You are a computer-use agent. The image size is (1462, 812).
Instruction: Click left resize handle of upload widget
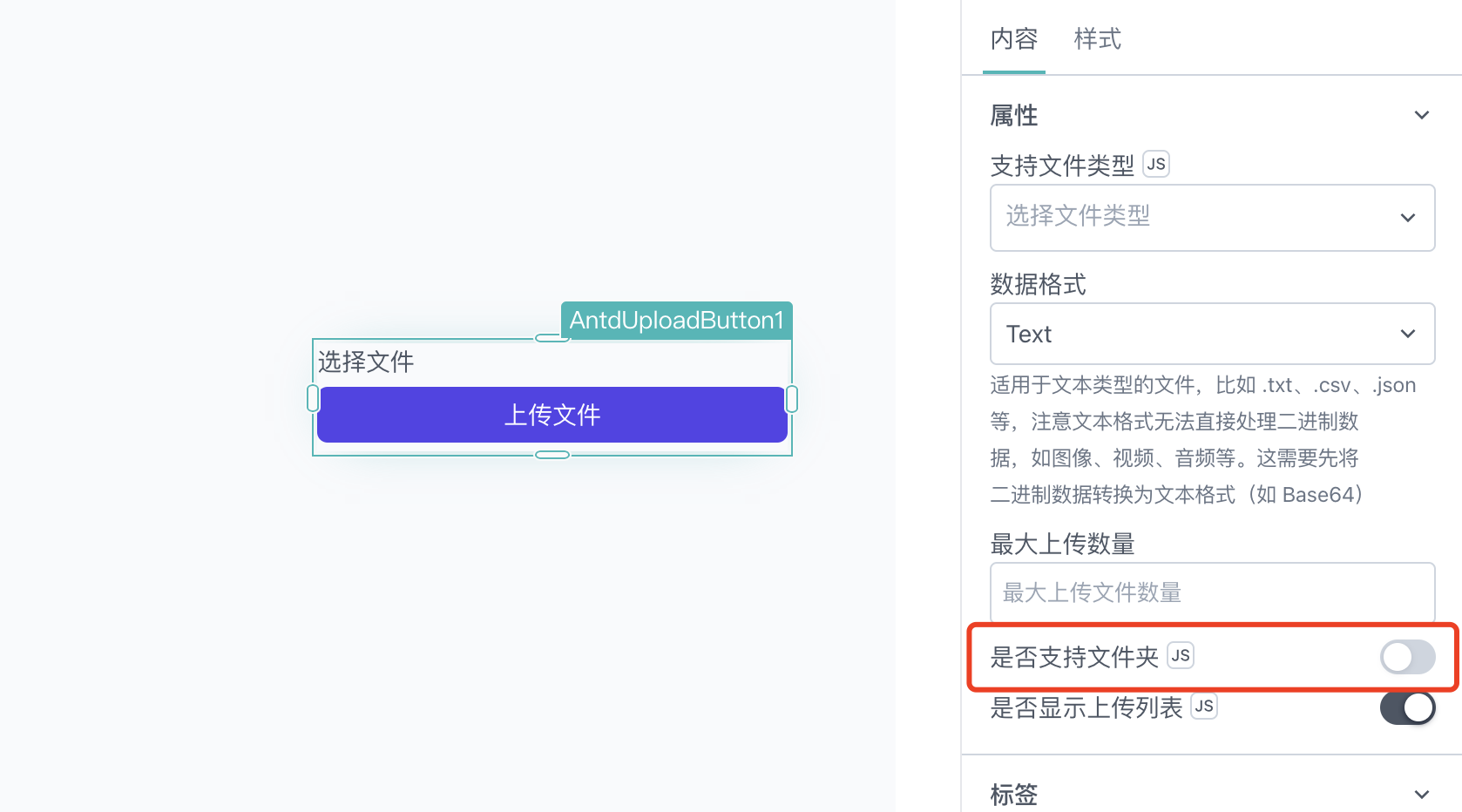[313, 399]
